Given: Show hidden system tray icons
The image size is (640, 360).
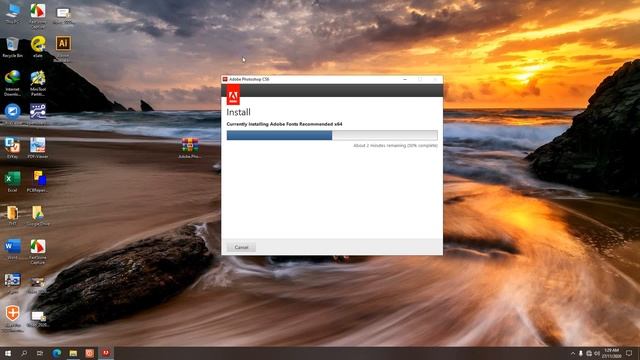Looking at the screenshot, I should 573,353.
